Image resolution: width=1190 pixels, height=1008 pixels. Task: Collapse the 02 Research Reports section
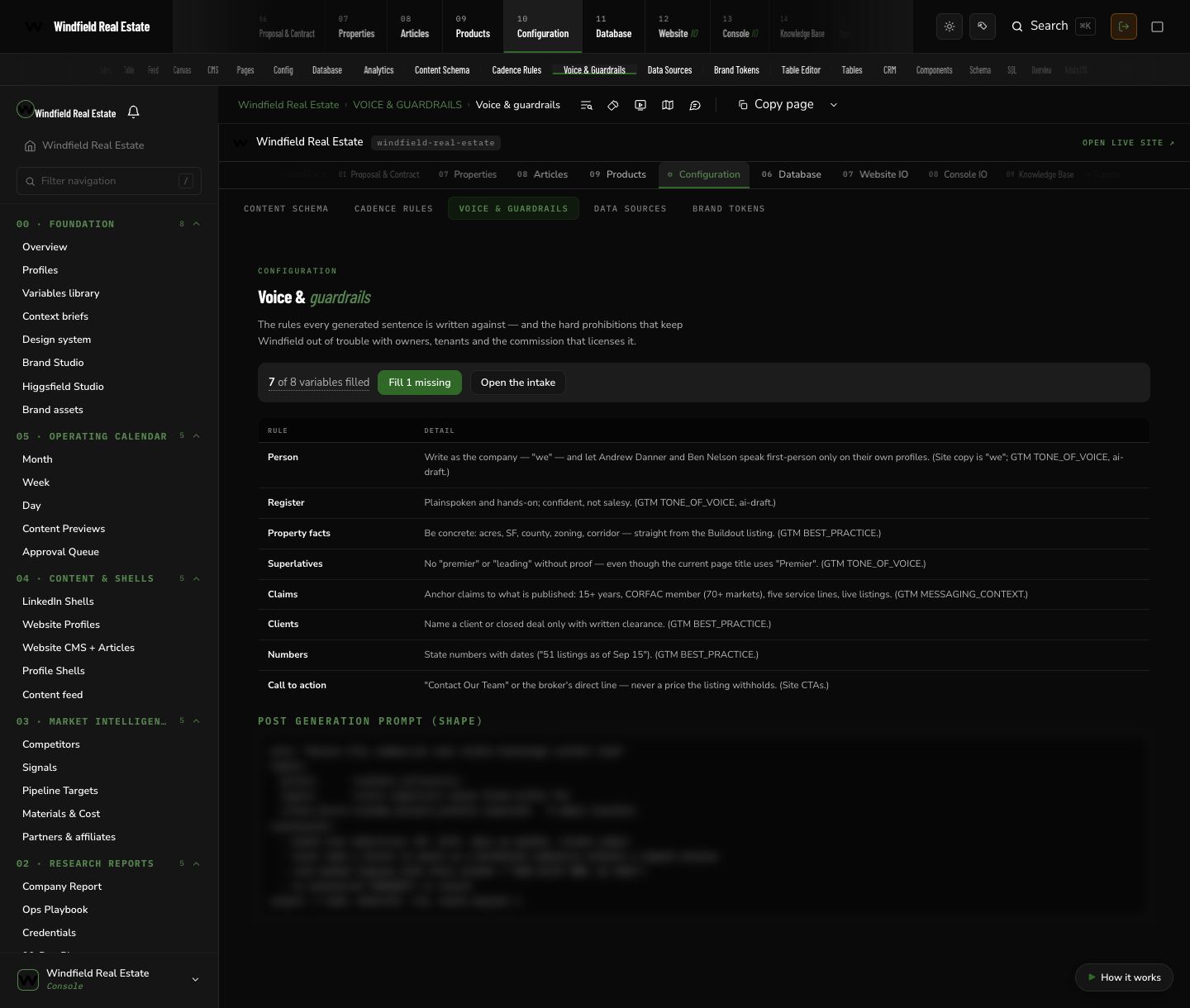(x=197, y=863)
